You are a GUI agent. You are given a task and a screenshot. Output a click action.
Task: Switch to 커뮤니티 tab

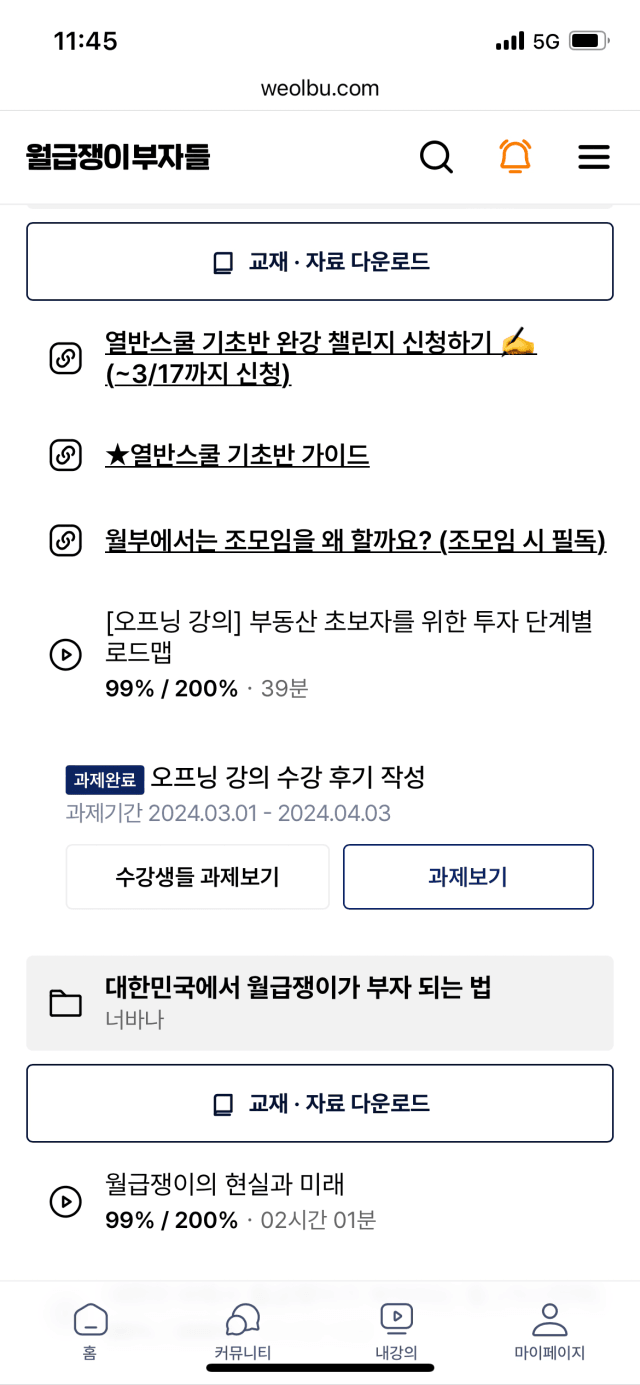click(x=243, y=1332)
